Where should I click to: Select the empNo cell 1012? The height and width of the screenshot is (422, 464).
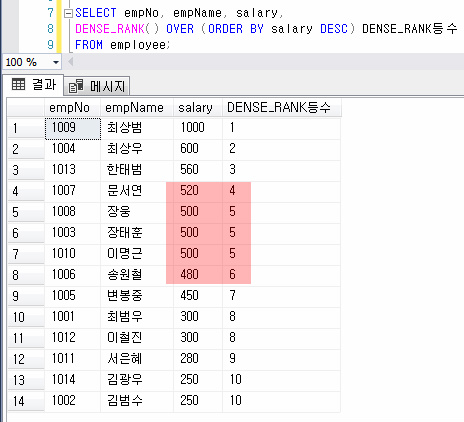click(73, 338)
